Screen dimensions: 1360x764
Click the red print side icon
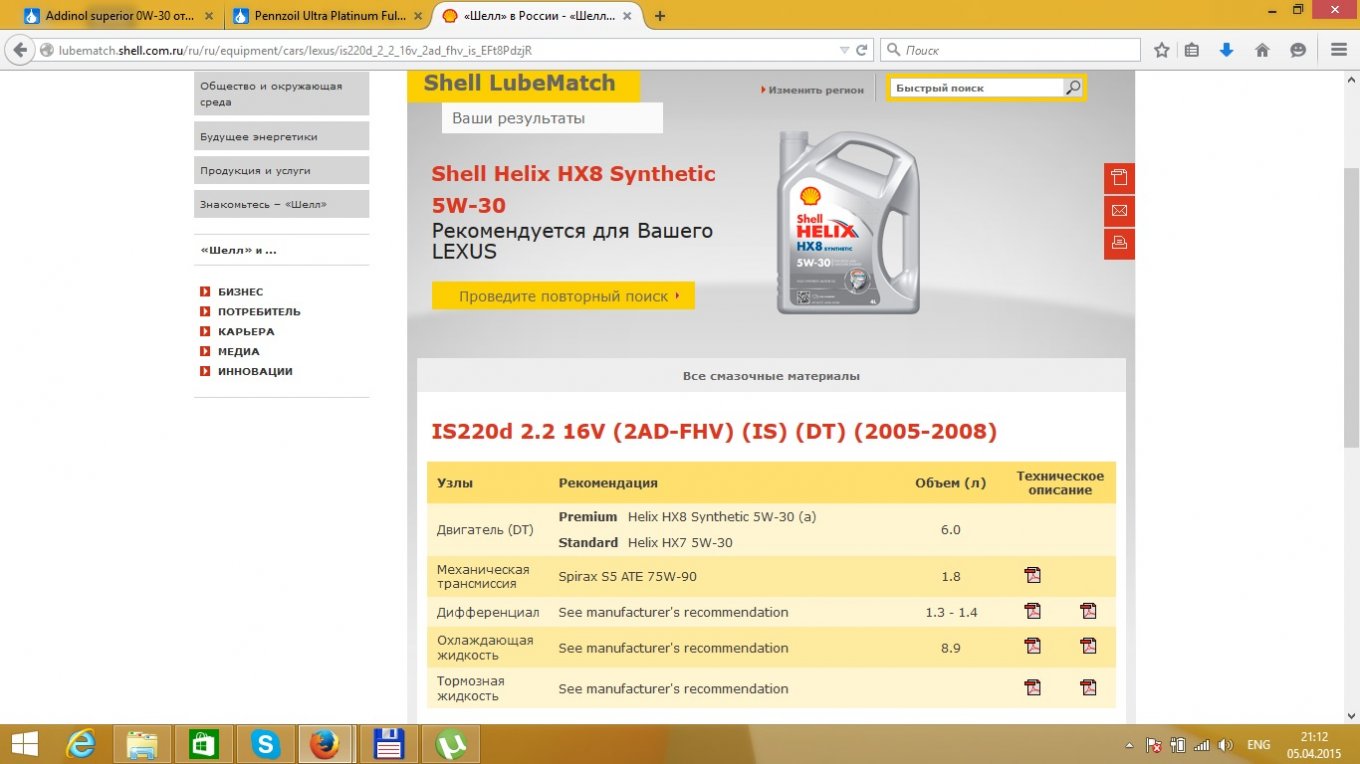click(x=1119, y=244)
